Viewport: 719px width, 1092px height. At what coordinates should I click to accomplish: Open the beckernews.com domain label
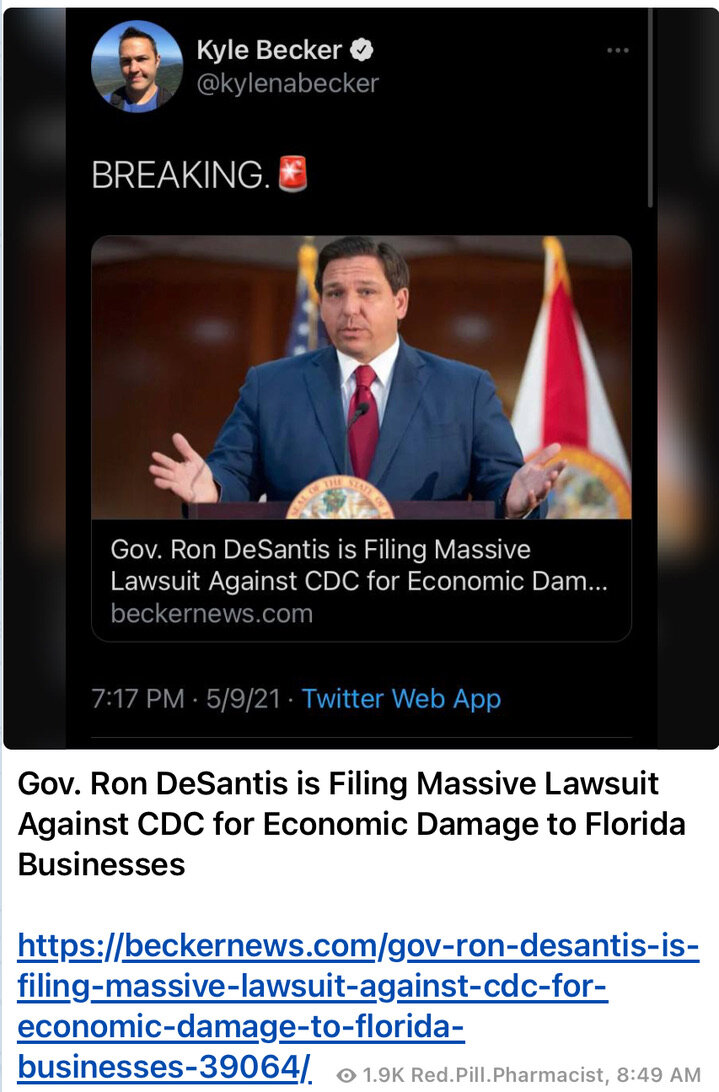click(x=212, y=614)
